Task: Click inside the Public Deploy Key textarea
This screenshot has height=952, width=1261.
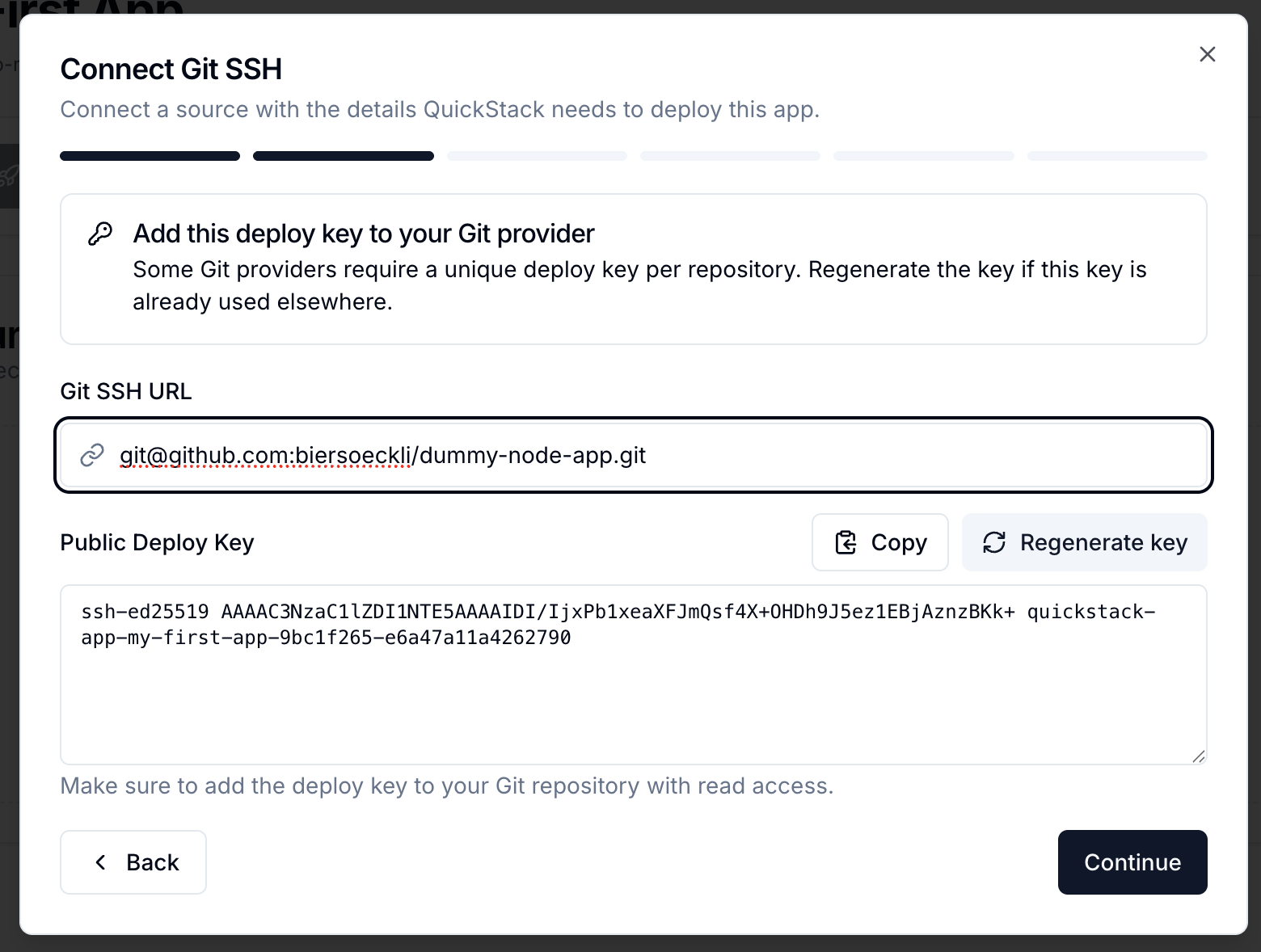Action: coord(634,675)
